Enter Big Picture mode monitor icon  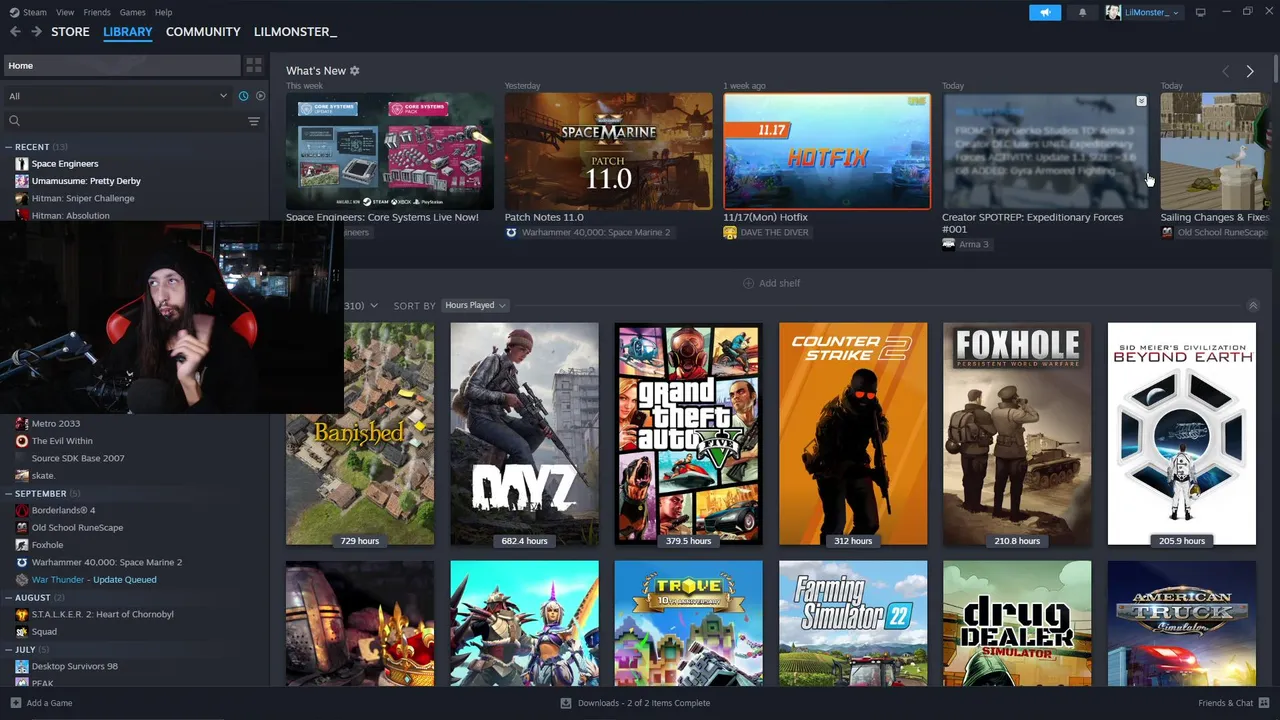click(1201, 12)
